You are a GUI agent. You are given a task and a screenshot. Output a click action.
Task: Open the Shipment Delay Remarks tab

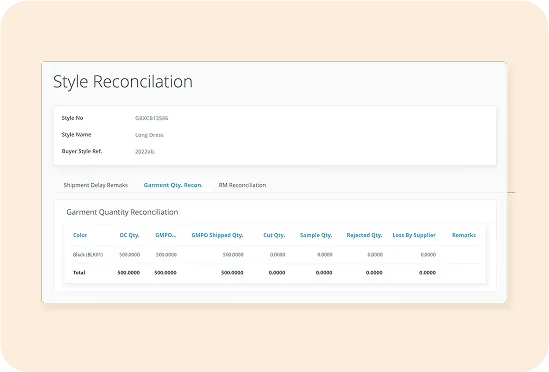96,185
